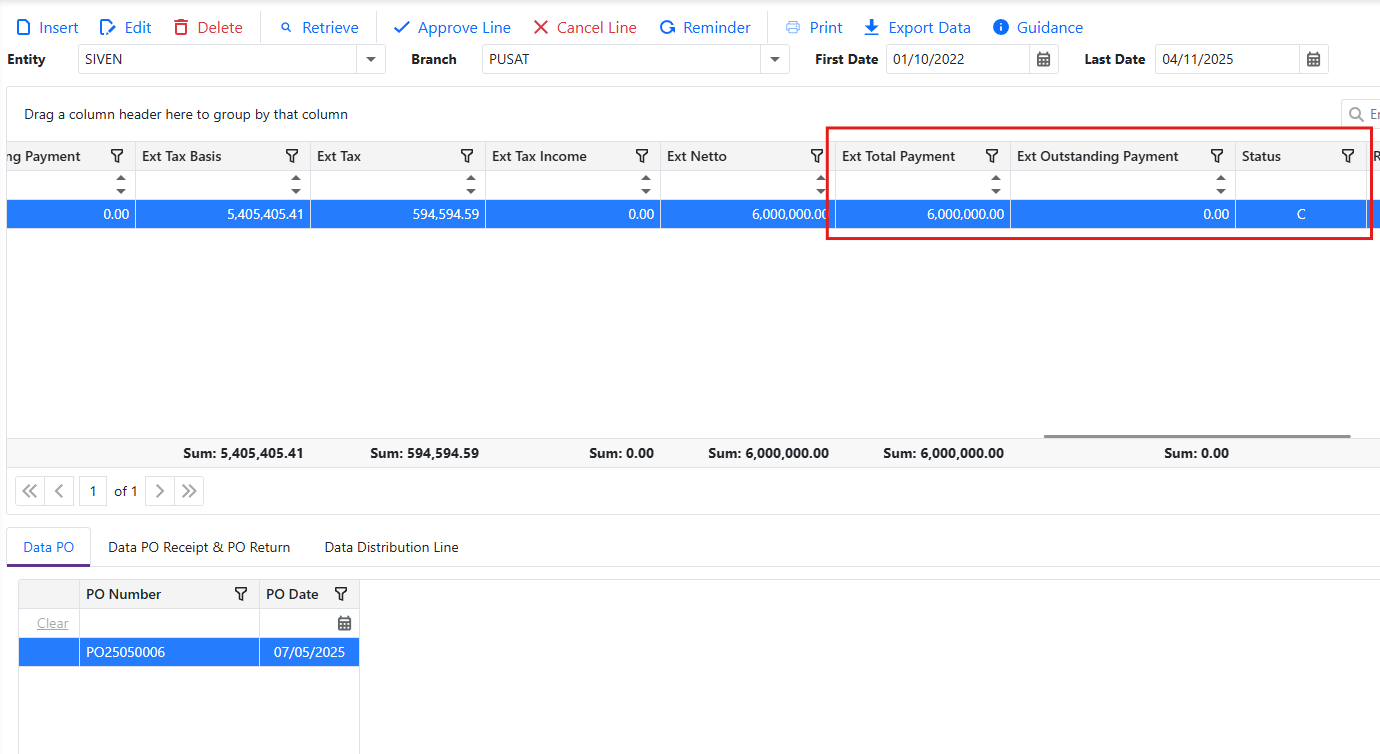The width and height of the screenshot is (1380, 754).
Task: Open the filter icon on Ext Tax Income
Action: [642, 156]
